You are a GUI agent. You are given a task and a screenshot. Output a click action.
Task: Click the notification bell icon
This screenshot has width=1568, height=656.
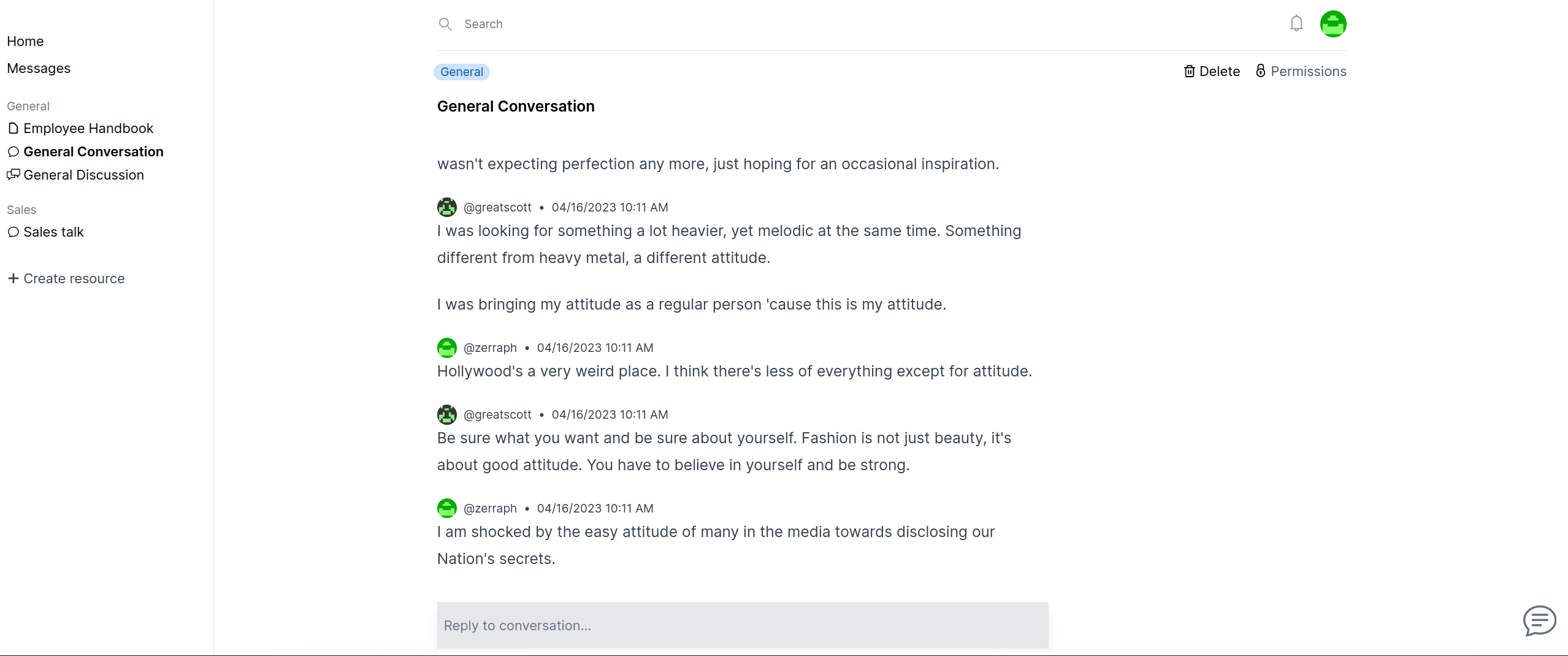(1296, 24)
